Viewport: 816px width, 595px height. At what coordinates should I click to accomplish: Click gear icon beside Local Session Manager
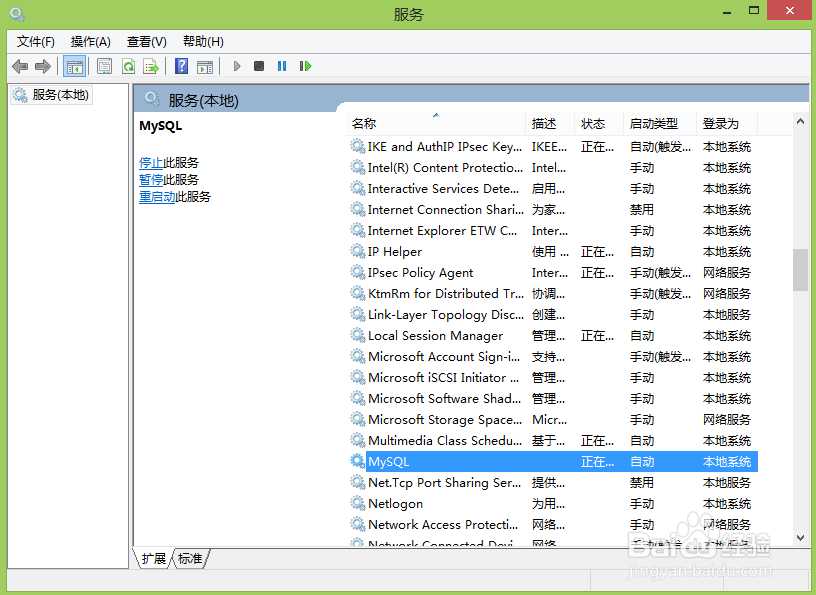[x=358, y=335]
